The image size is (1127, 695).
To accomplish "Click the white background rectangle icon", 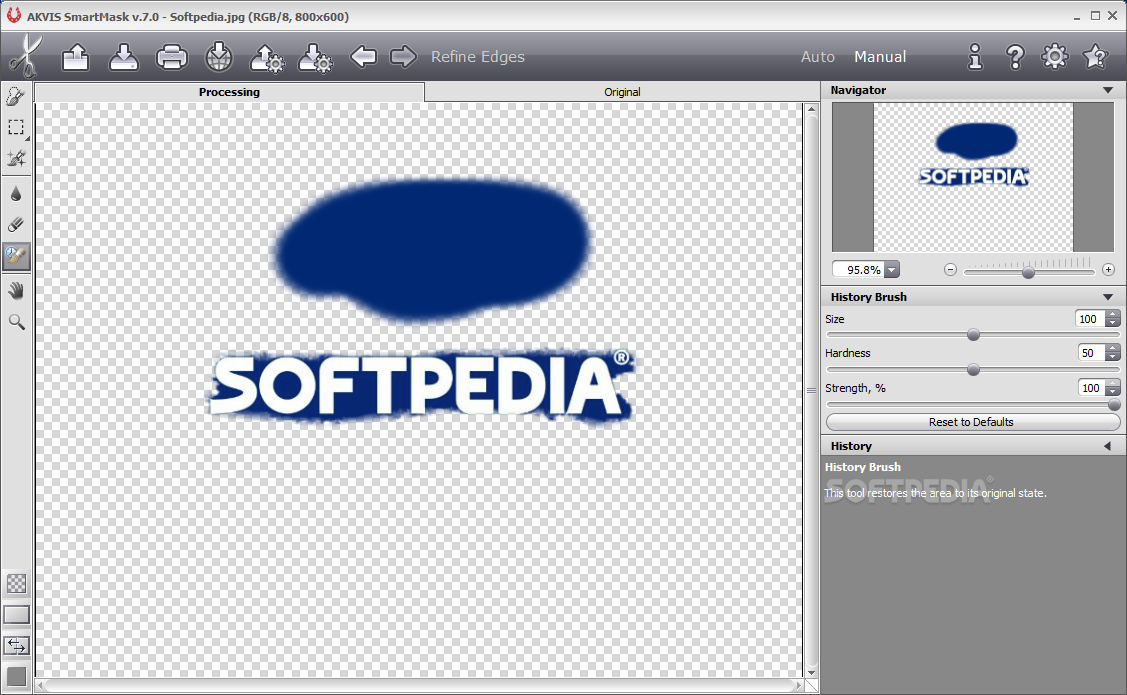I will pyautogui.click(x=17, y=615).
